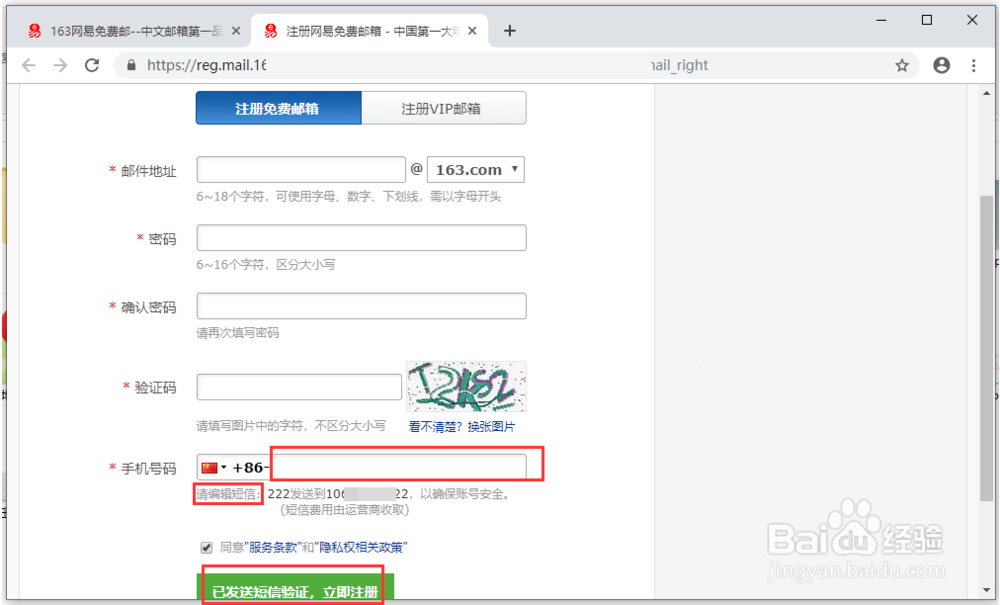Click the email hint starting with 6~18个字符
The image size is (1000, 605).
348,196
